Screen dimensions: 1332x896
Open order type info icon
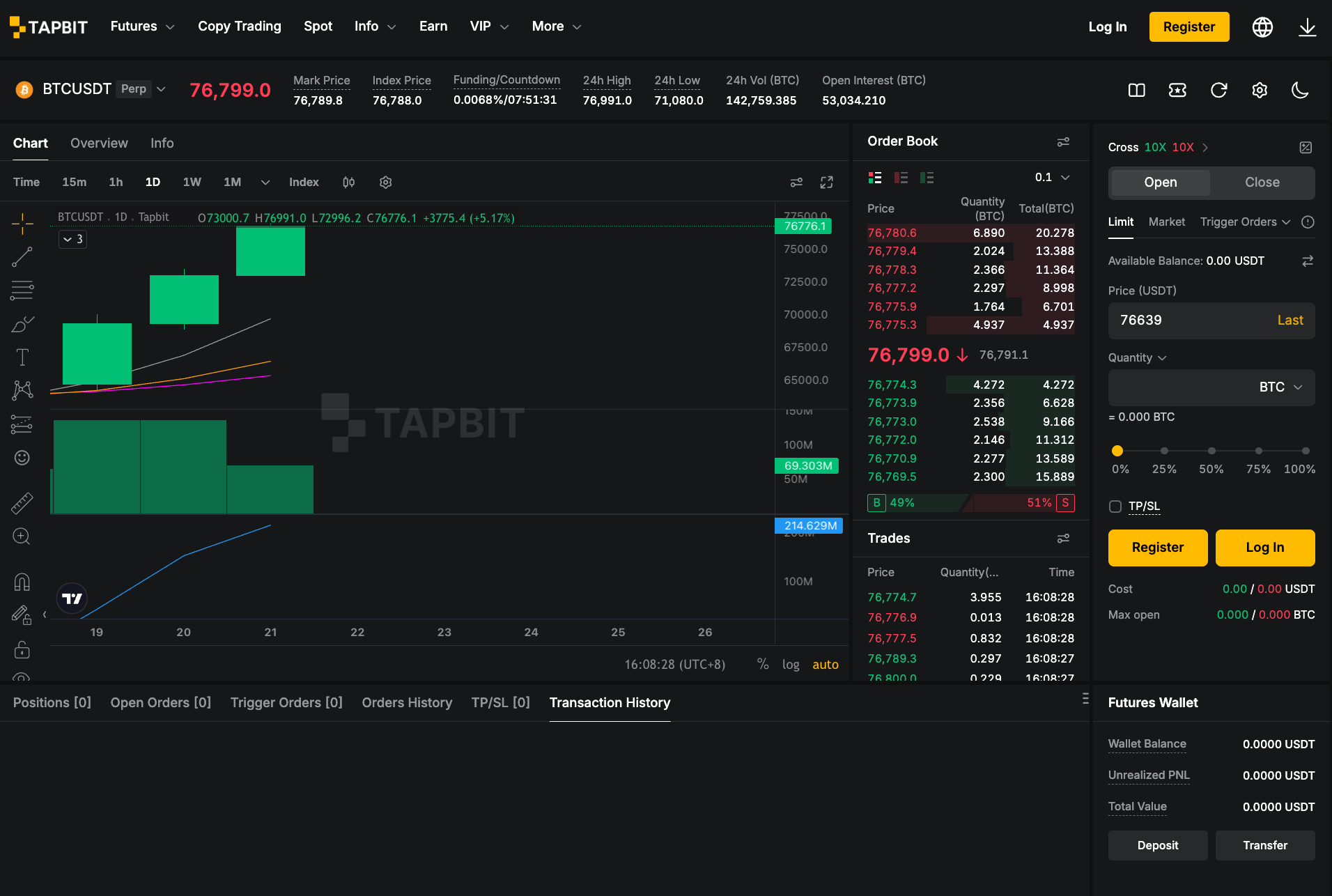(x=1308, y=222)
